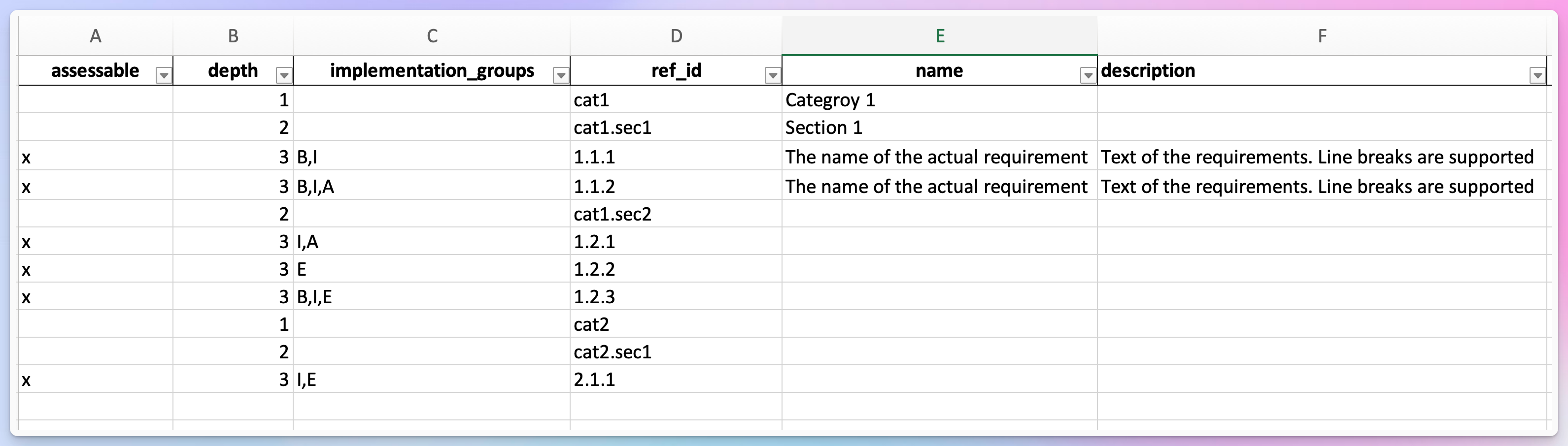Screen dimensions: 1568x446
Task: Select the cell with ref_id cat2
Action: tap(676, 324)
